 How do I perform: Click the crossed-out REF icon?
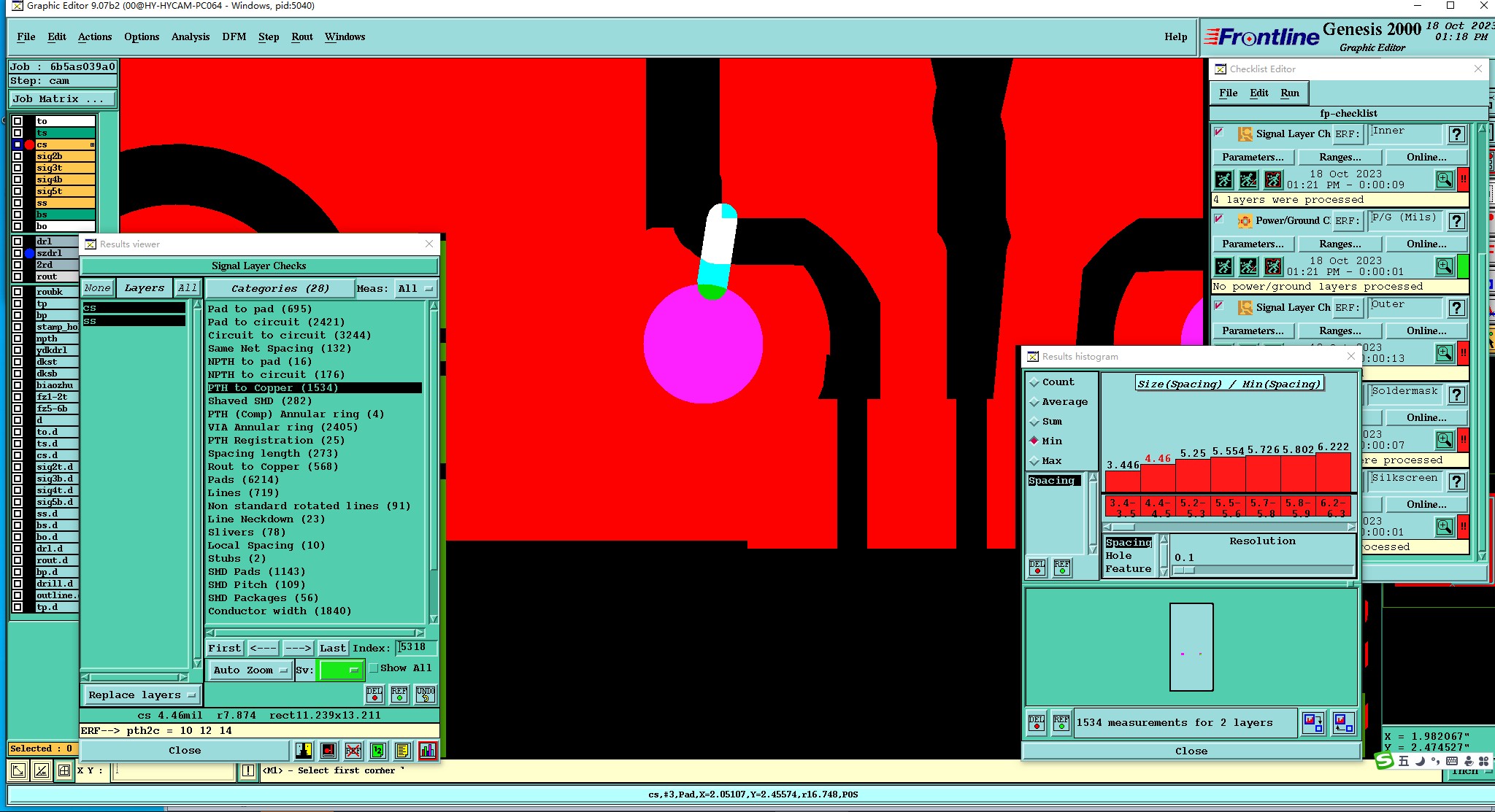click(353, 750)
